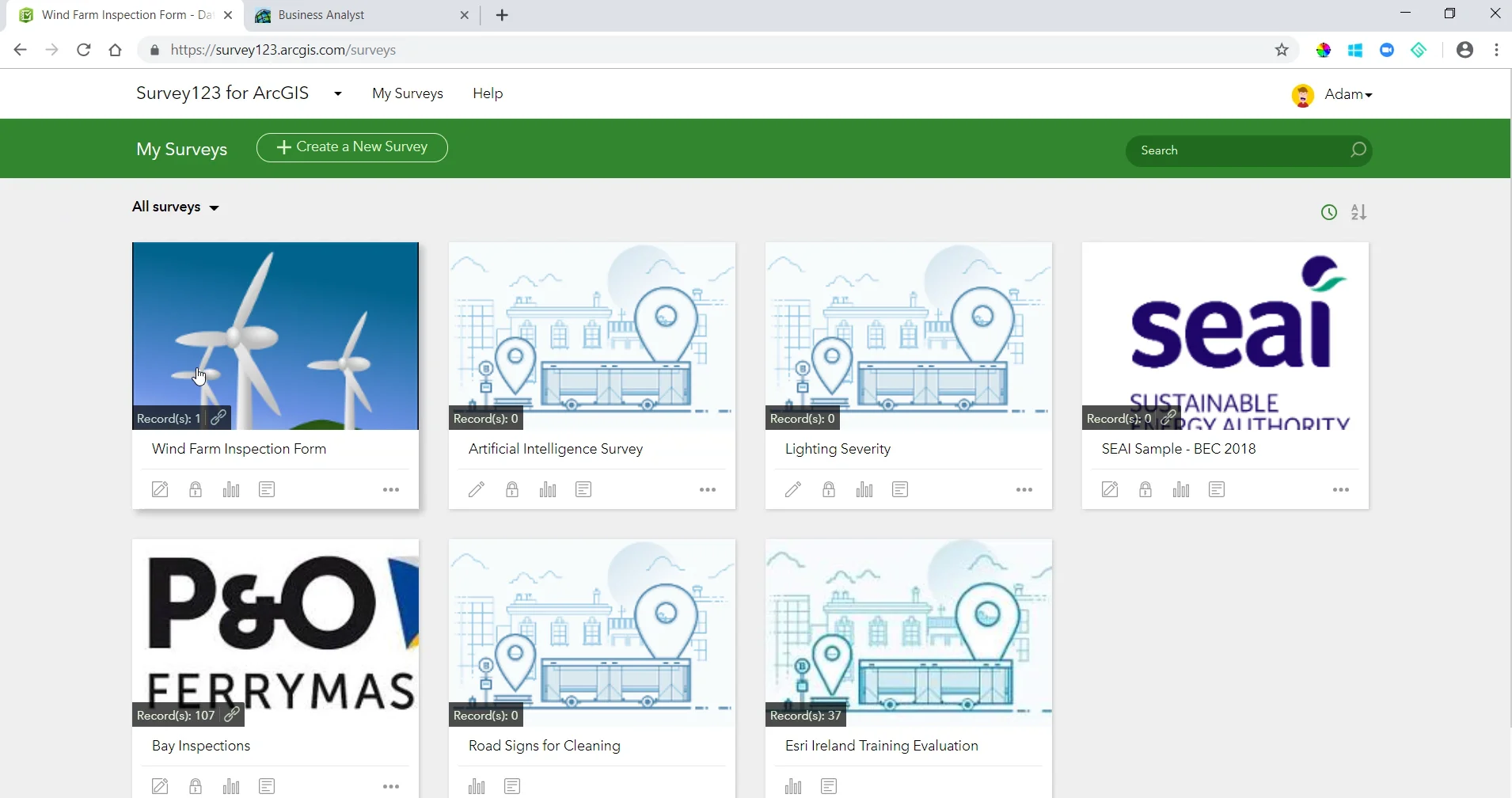The width and height of the screenshot is (1512, 798).
Task: Open the wind turbine thumbnail of Wind Farm Inspection Form
Action: click(x=275, y=336)
